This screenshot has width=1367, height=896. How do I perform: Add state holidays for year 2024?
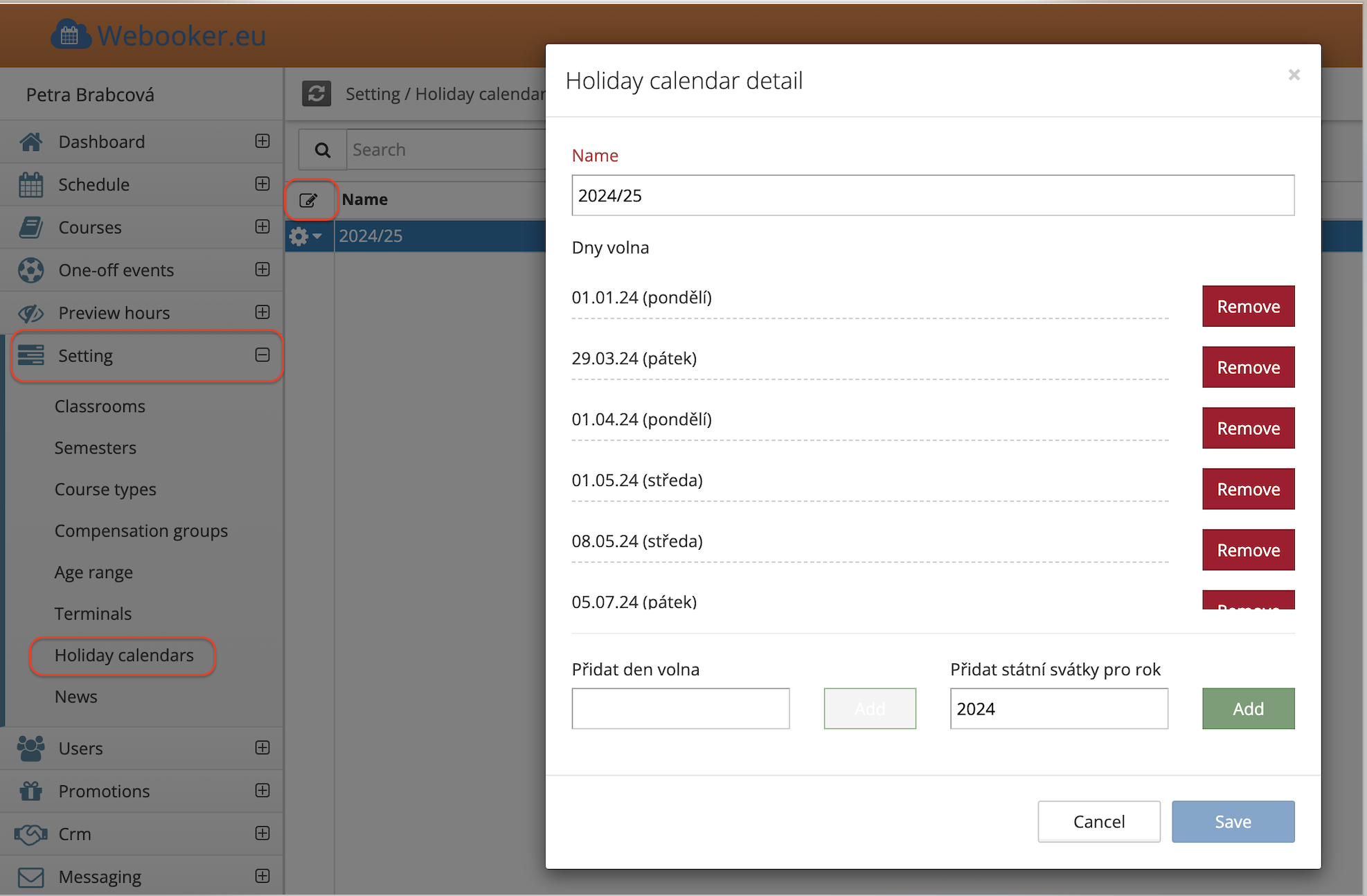(x=1248, y=708)
